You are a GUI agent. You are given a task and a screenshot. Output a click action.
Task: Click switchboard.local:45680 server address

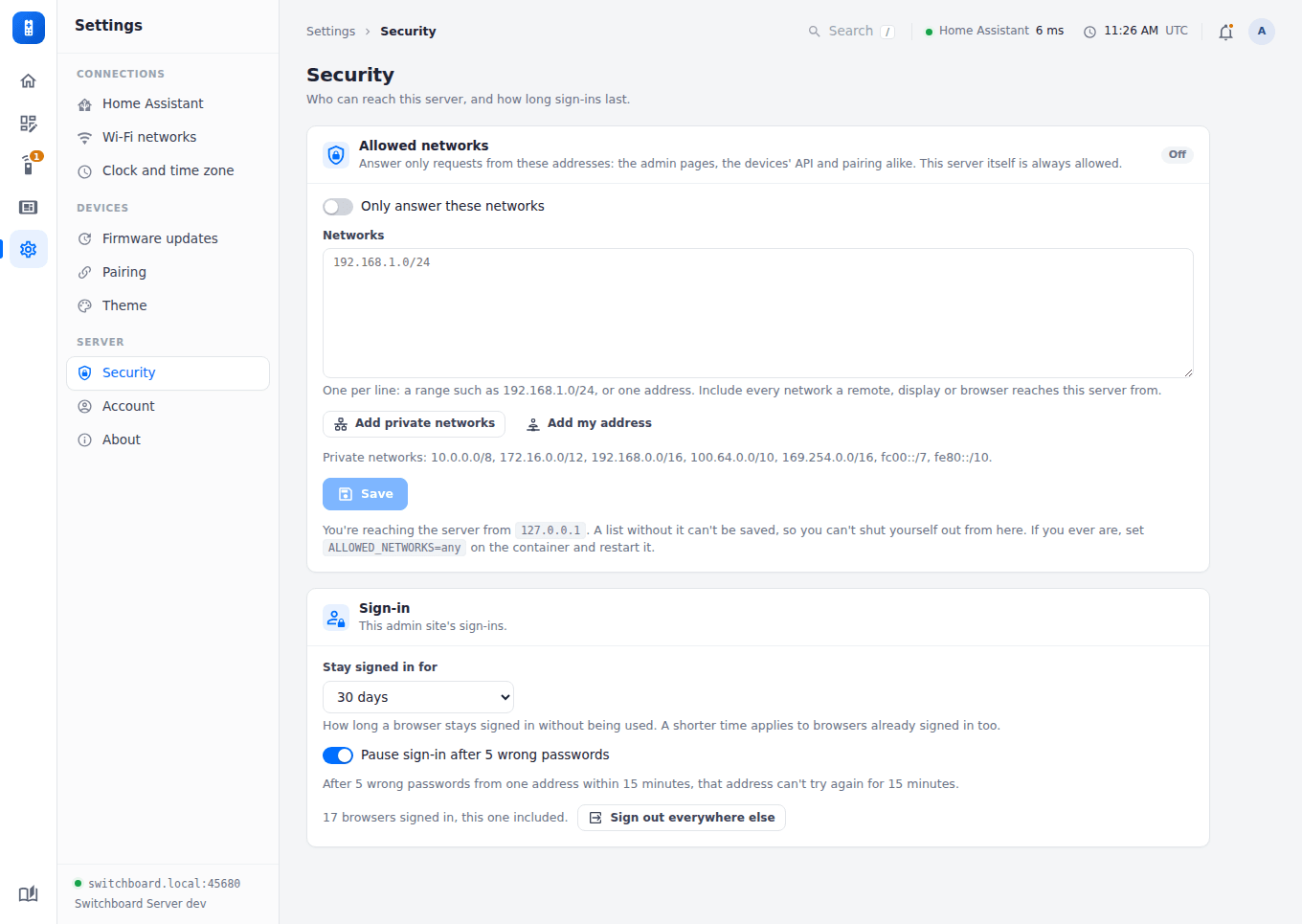pos(164,884)
